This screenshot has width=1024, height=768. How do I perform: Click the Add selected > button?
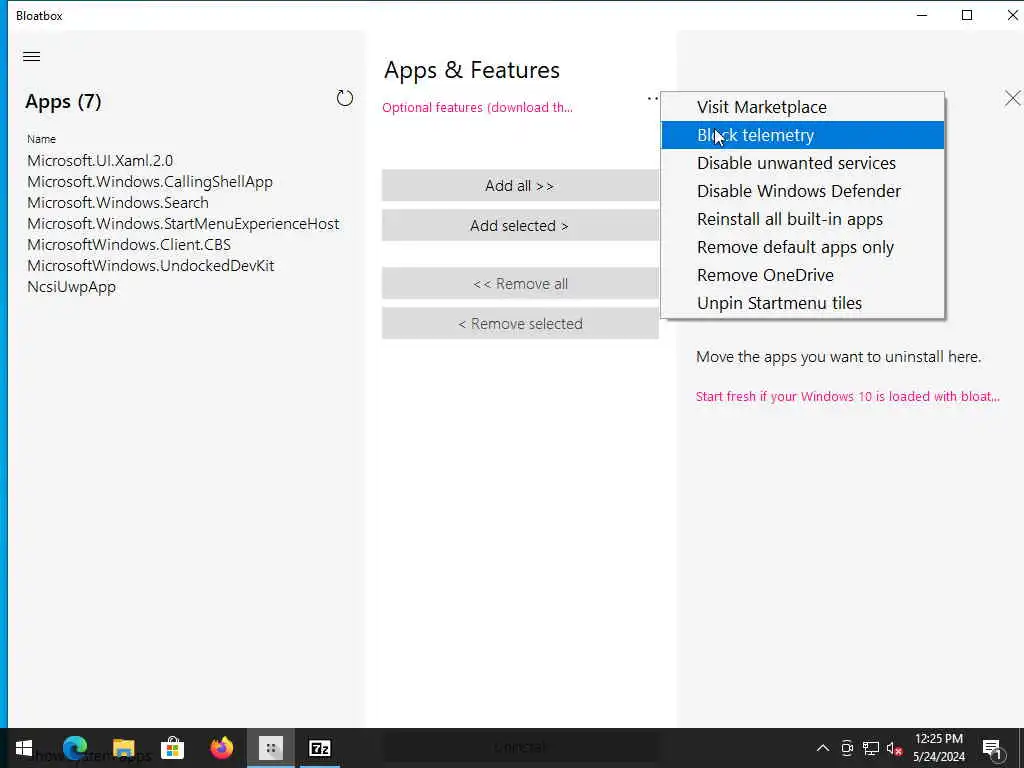coord(520,225)
